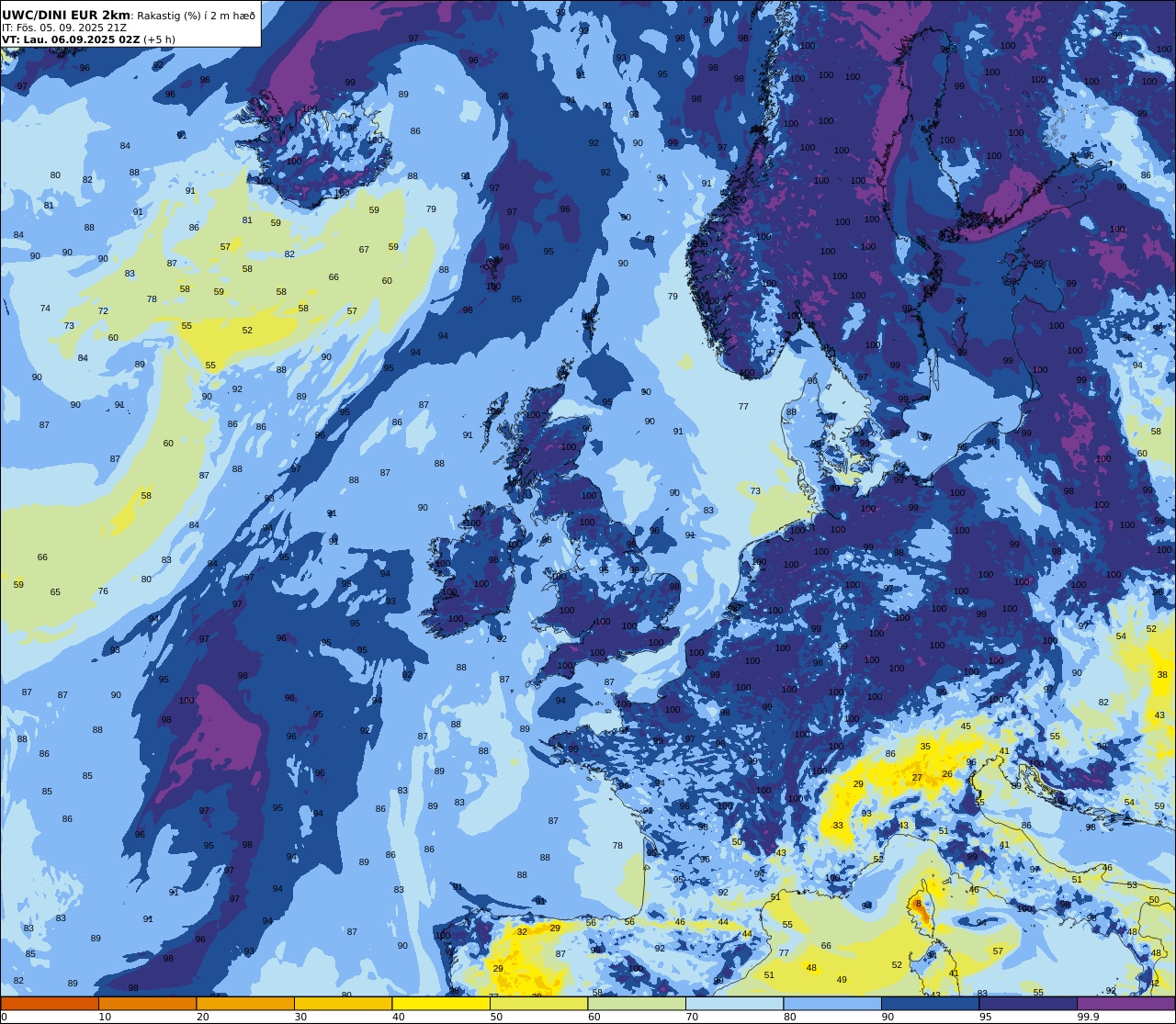1176x1024 pixels.
Task: Pick the legend segment between 50 and 60
Action: [x=538, y=1004]
